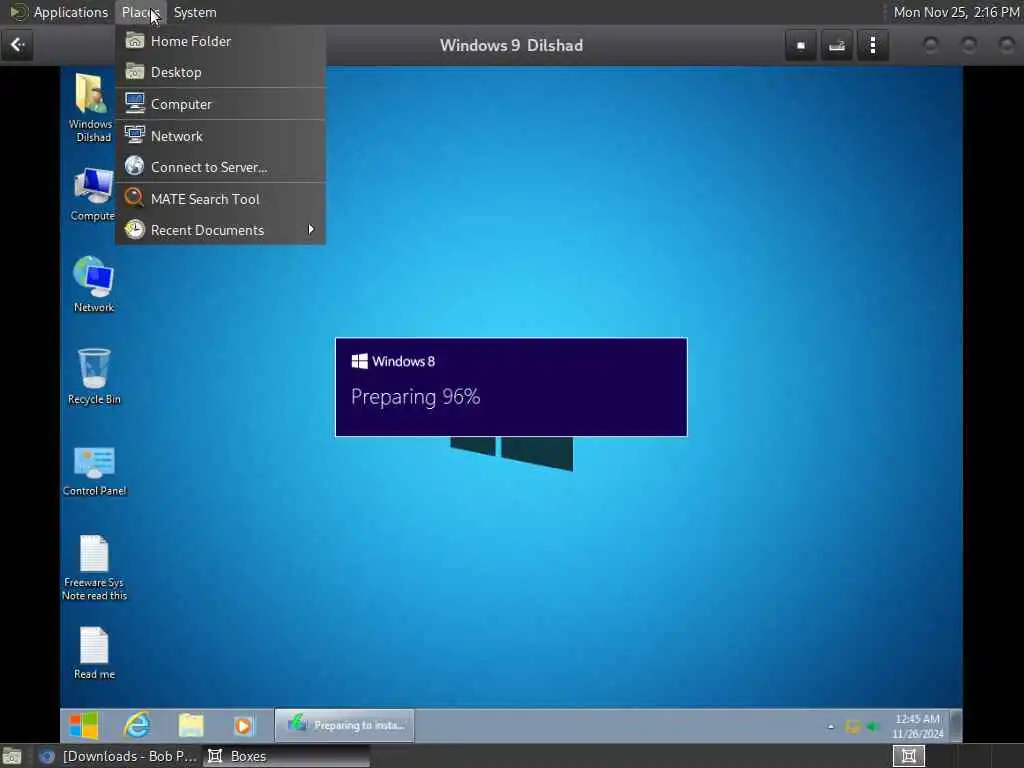1024x768 pixels.
Task: Select Freeware Sys Note read this file
Action: coord(95,567)
